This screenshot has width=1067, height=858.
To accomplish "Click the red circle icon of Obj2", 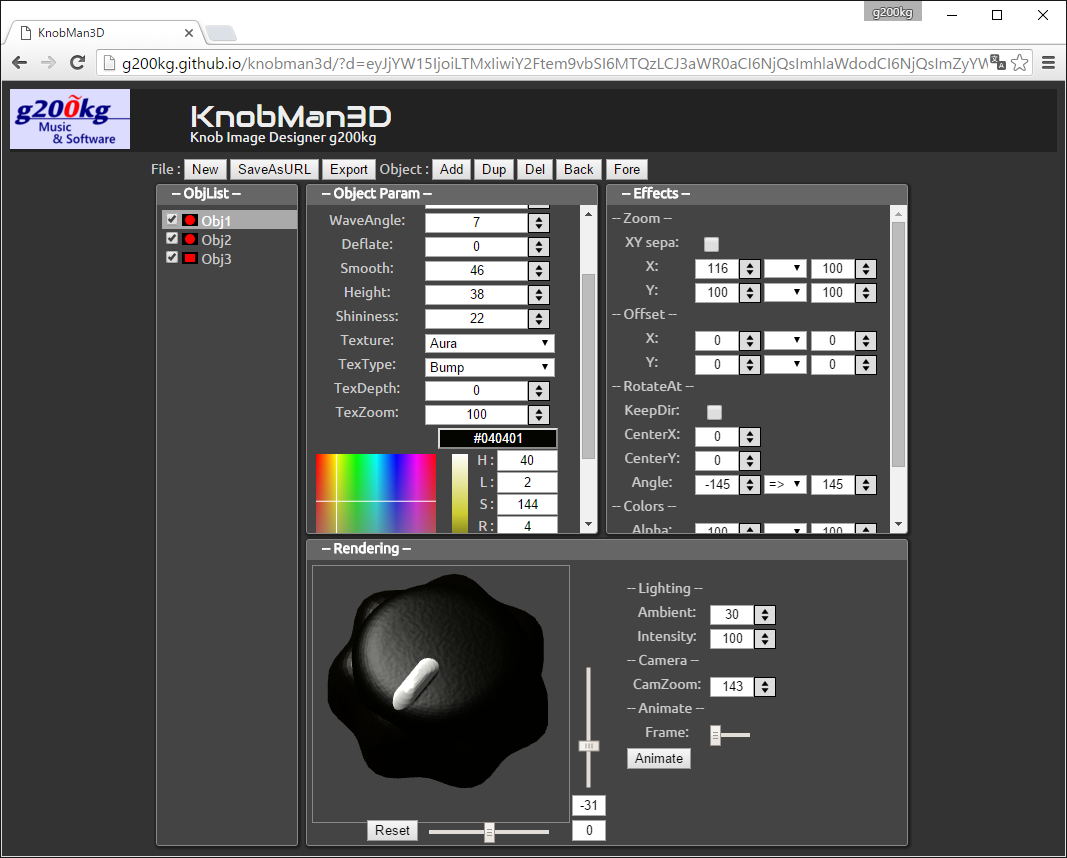I will pyautogui.click(x=190, y=240).
